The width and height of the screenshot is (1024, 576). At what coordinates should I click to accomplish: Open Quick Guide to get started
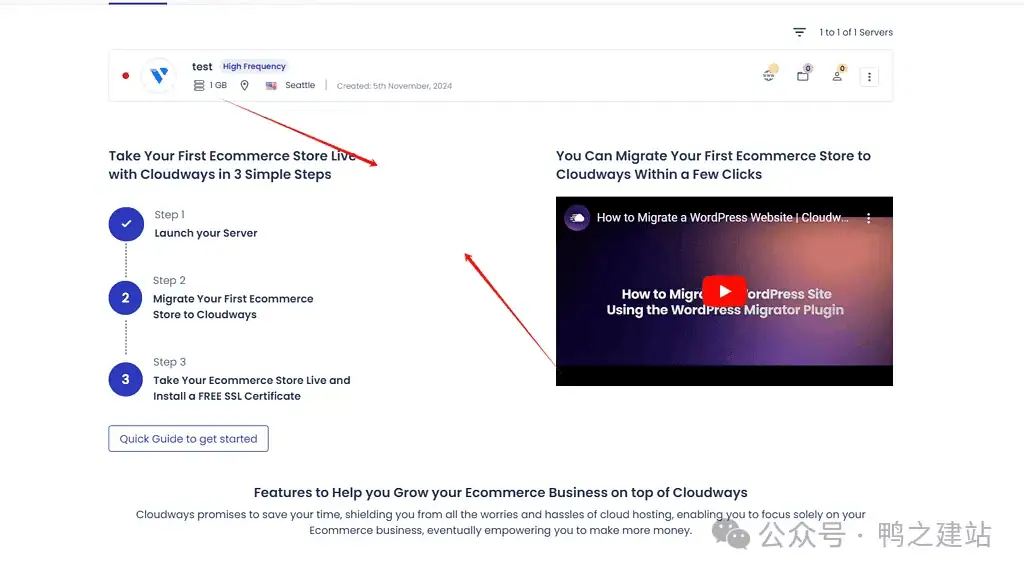pyautogui.click(x=188, y=439)
